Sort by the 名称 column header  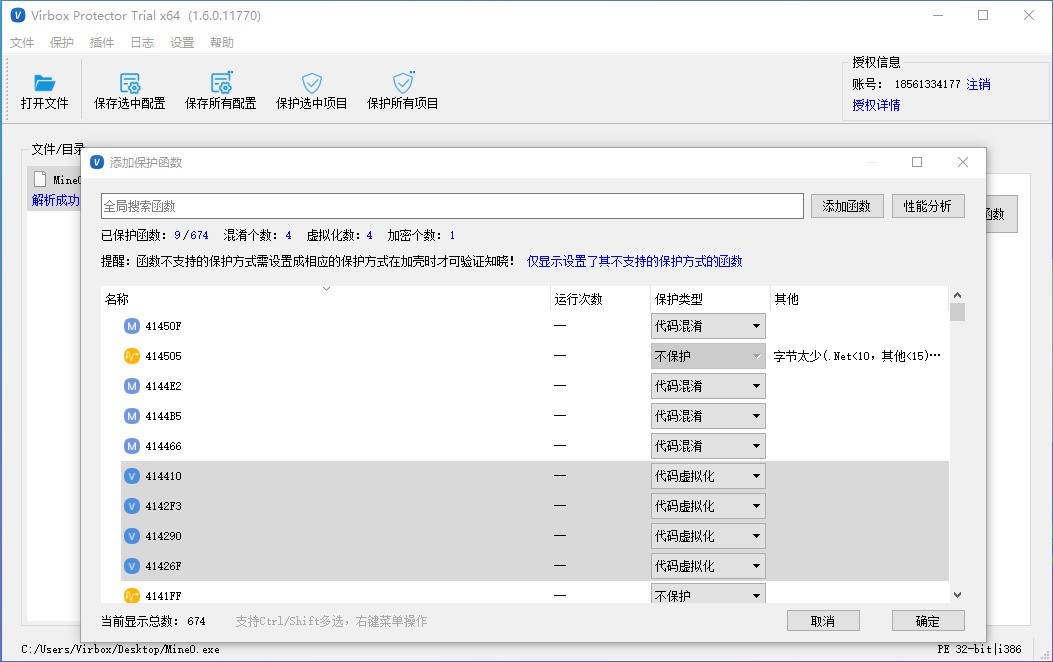pos(326,299)
